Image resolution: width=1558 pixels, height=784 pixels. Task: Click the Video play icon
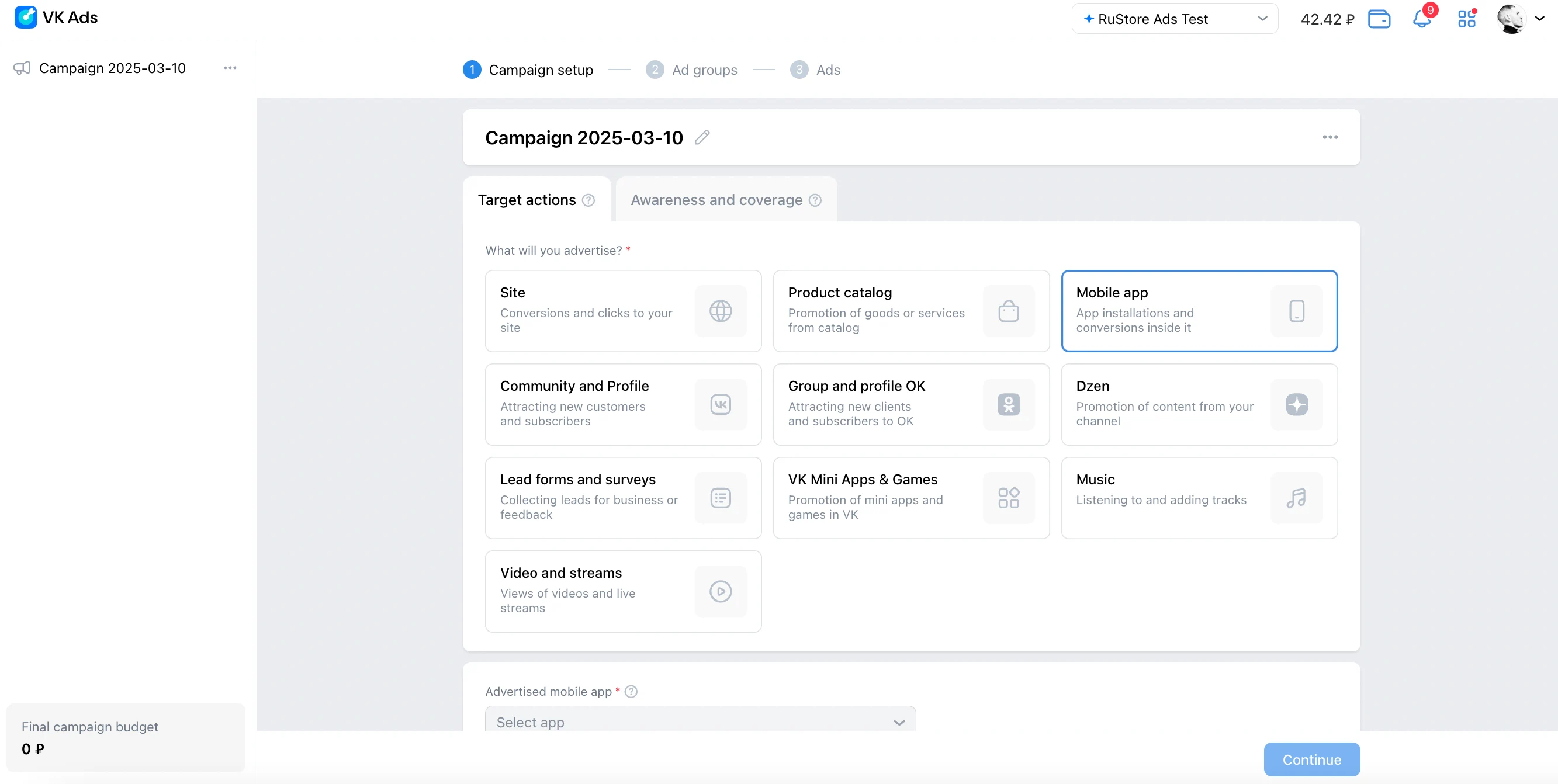(721, 591)
